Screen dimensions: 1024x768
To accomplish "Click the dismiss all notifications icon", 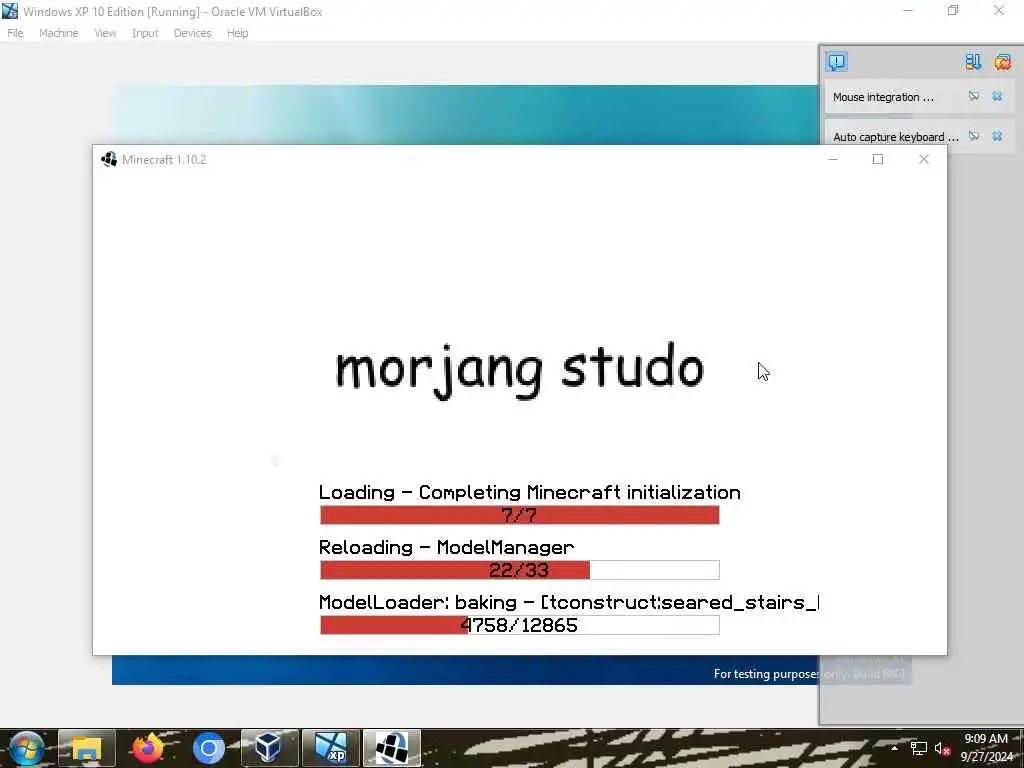I will [x=1002, y=62].
